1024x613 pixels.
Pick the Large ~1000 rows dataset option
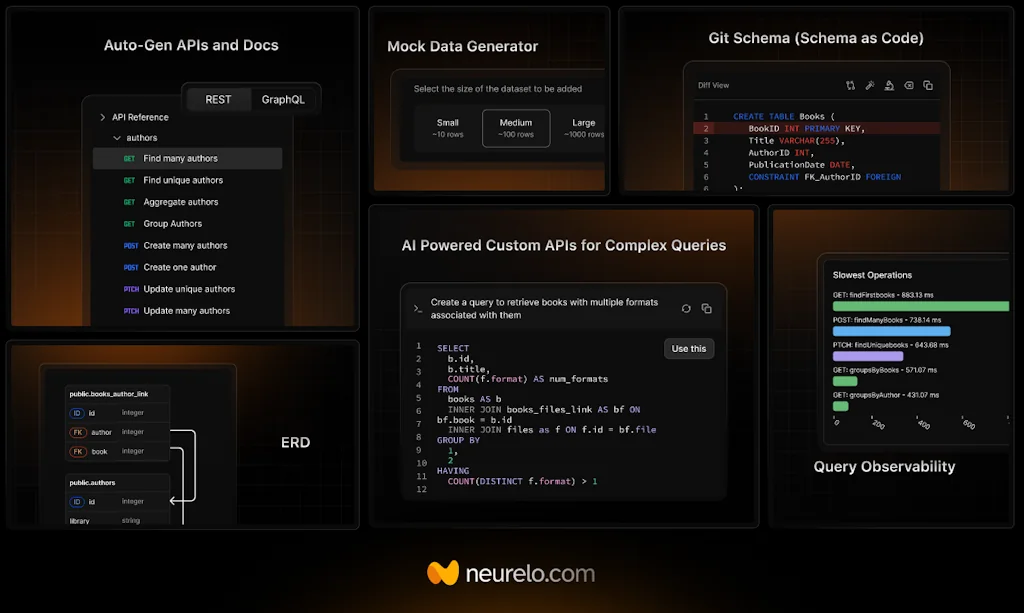(585, 128)
